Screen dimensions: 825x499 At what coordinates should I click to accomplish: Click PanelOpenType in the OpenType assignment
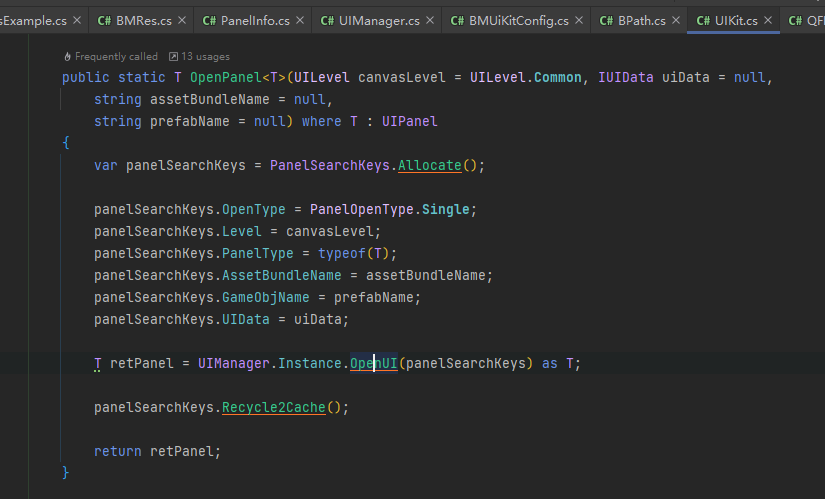(x=361, y=209)
